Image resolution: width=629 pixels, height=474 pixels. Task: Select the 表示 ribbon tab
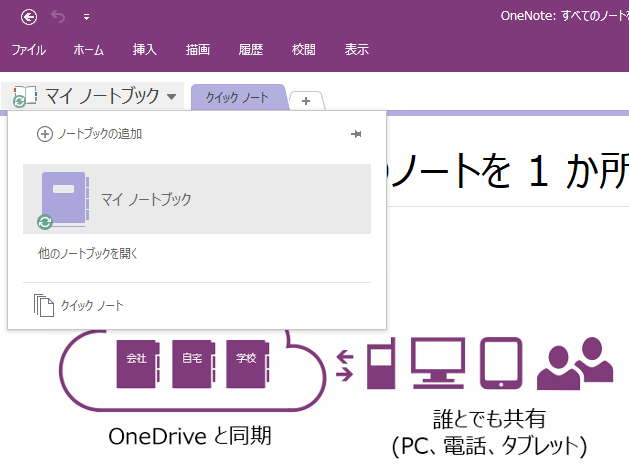357,50
